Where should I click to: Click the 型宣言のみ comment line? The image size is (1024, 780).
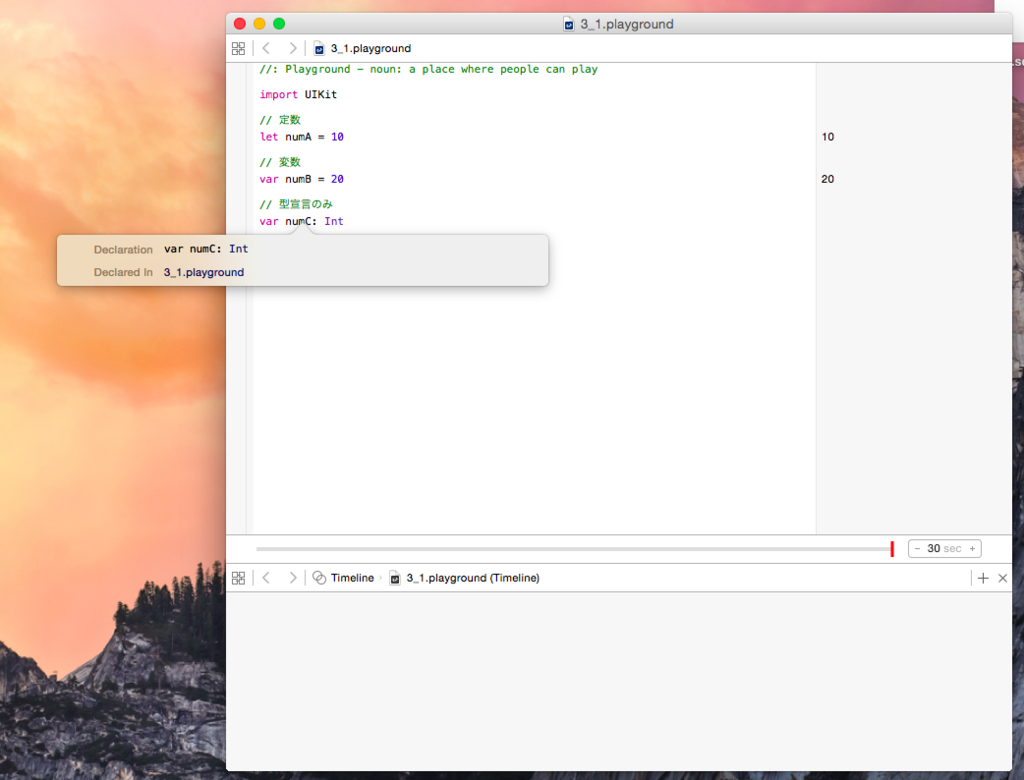(x=296, y=204)
